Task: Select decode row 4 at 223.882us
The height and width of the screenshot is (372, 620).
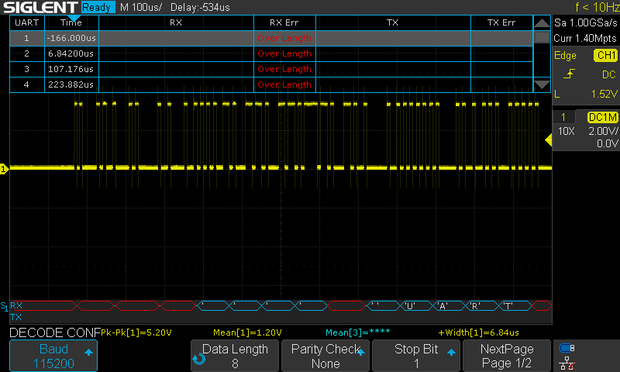Action: click(x=271, y=85)
